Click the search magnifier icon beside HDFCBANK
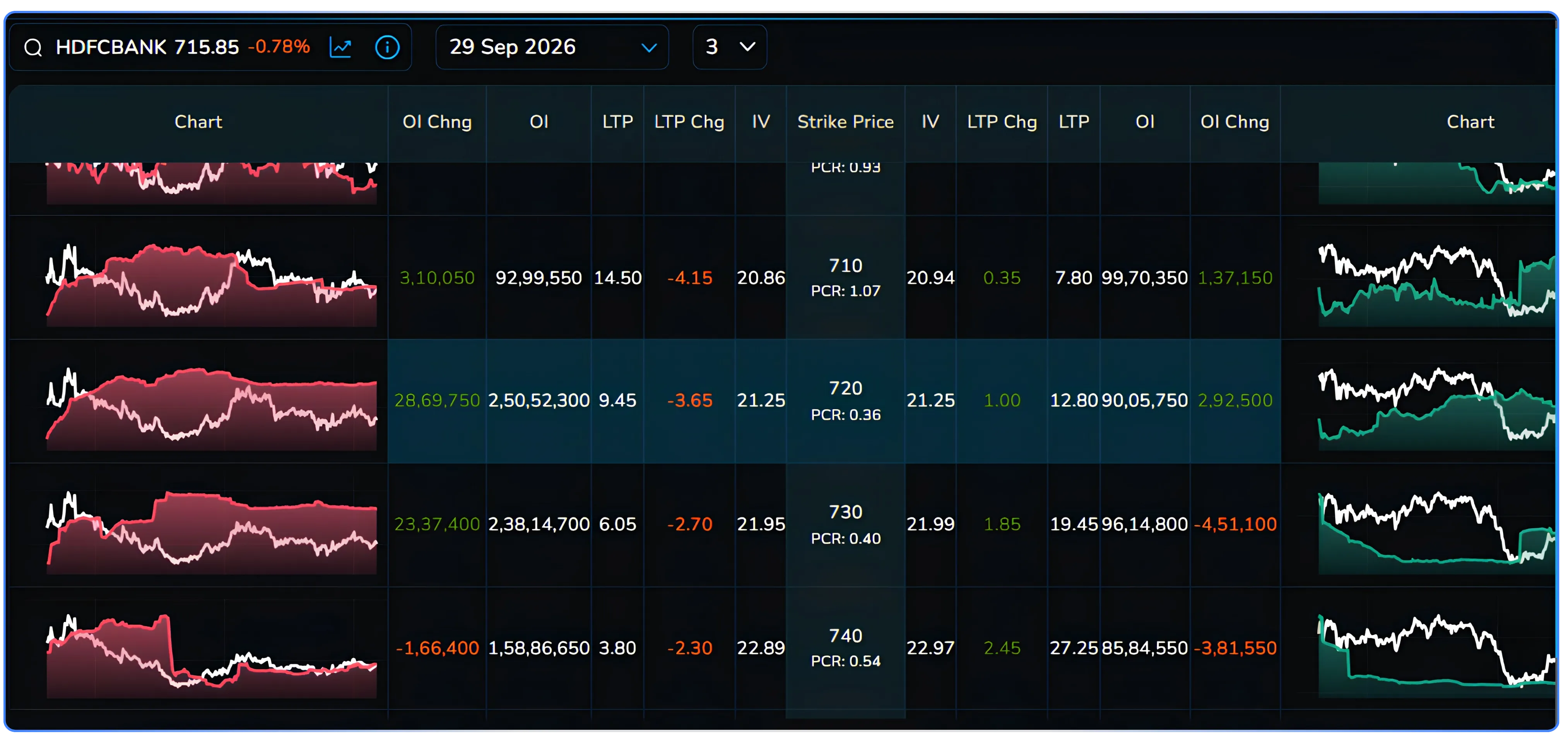This screenshot has width=1568, height=741. 33,47
